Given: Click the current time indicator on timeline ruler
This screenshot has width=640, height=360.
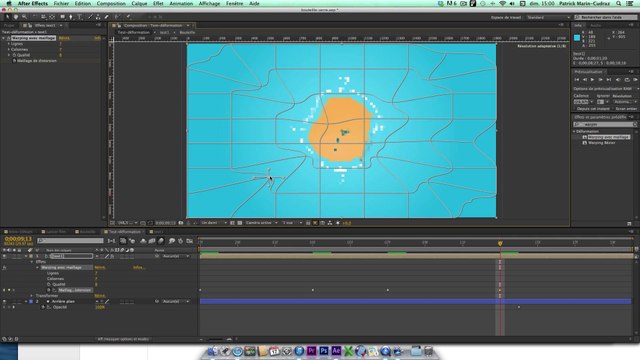Looking at the screenshot, I should click(500, 243).
